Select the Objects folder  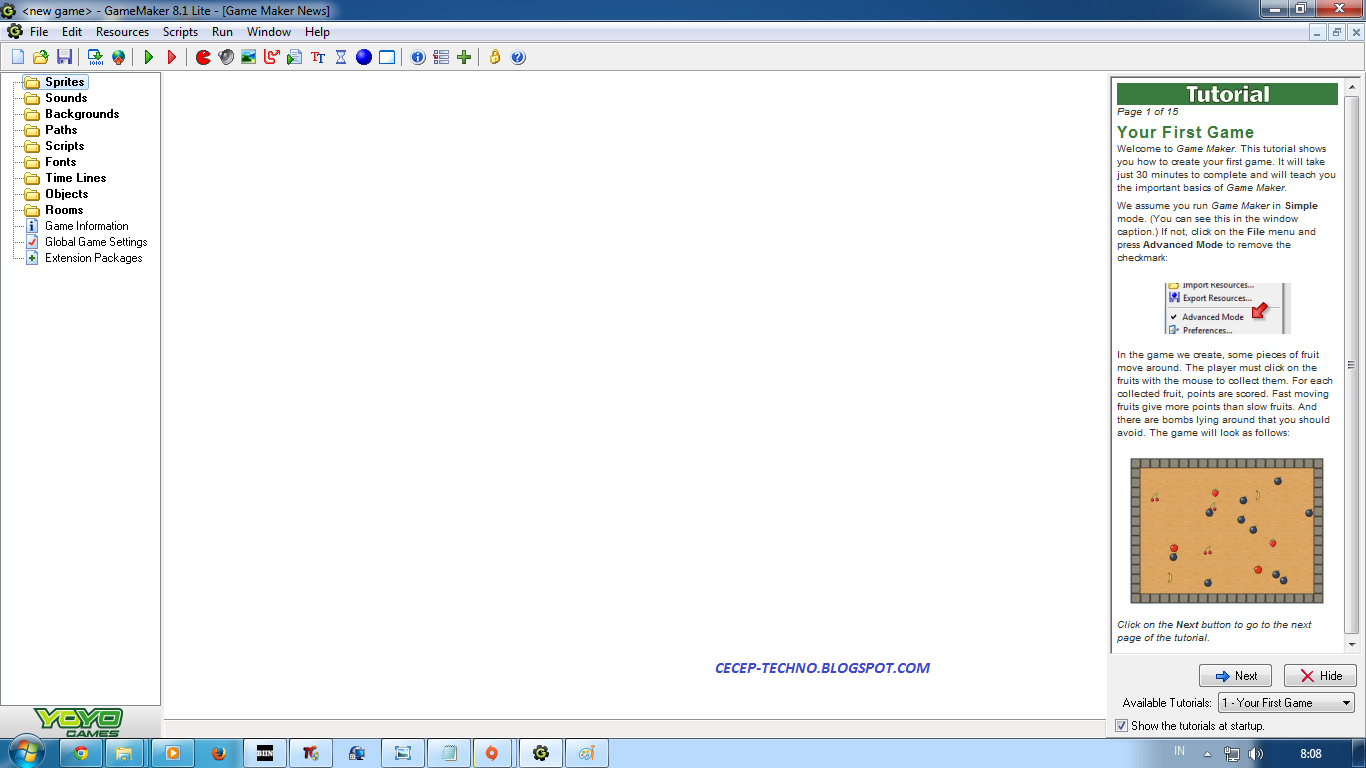[x=66, y=194]
